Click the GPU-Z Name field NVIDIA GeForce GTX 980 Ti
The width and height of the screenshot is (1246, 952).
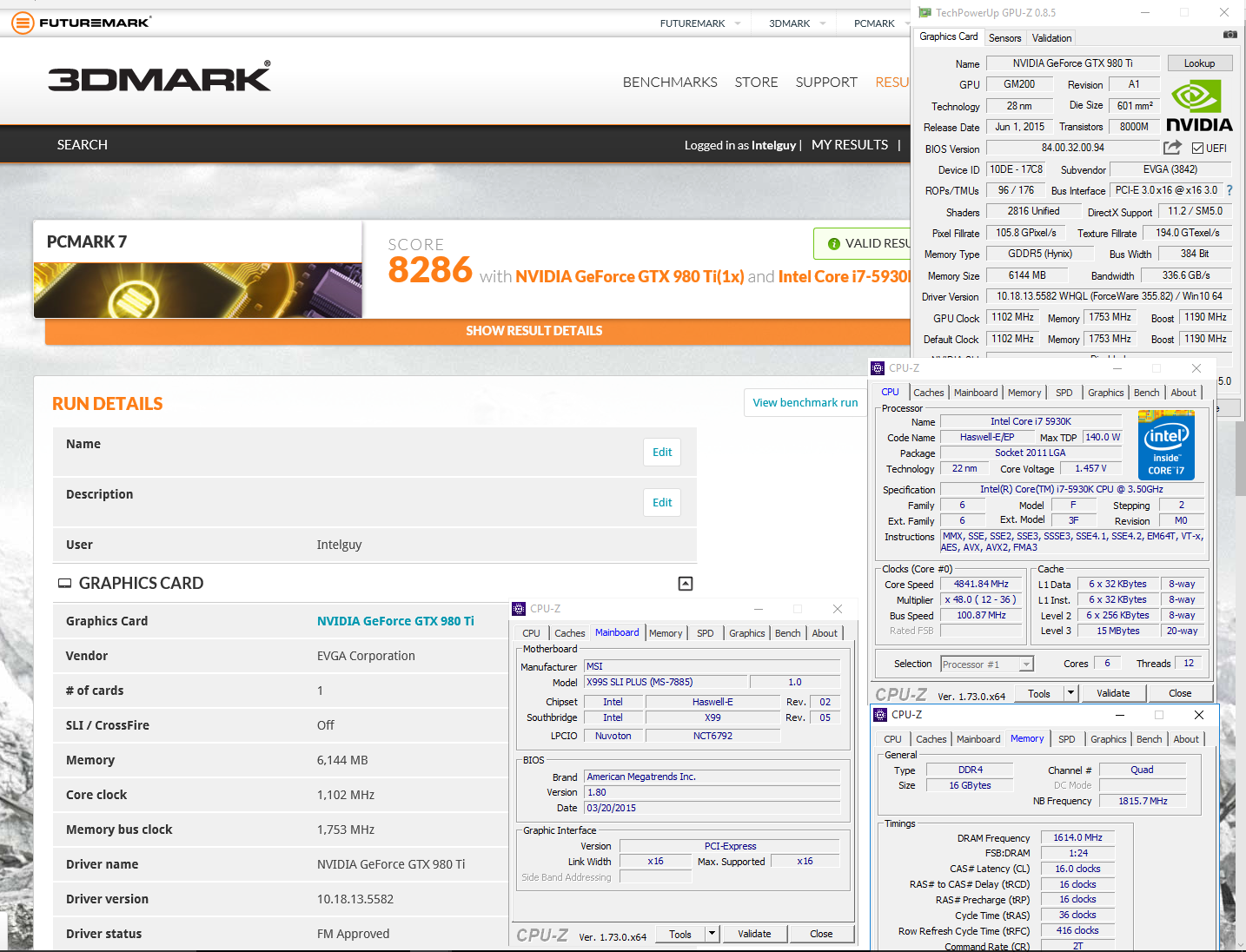[1072, 63]
